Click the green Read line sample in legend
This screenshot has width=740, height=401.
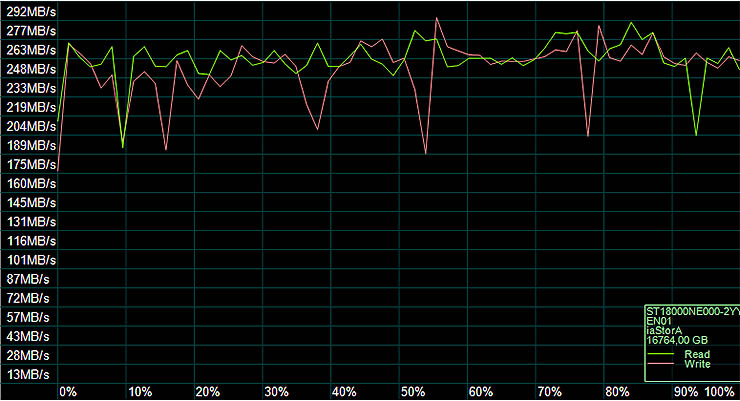pos(661,354)
